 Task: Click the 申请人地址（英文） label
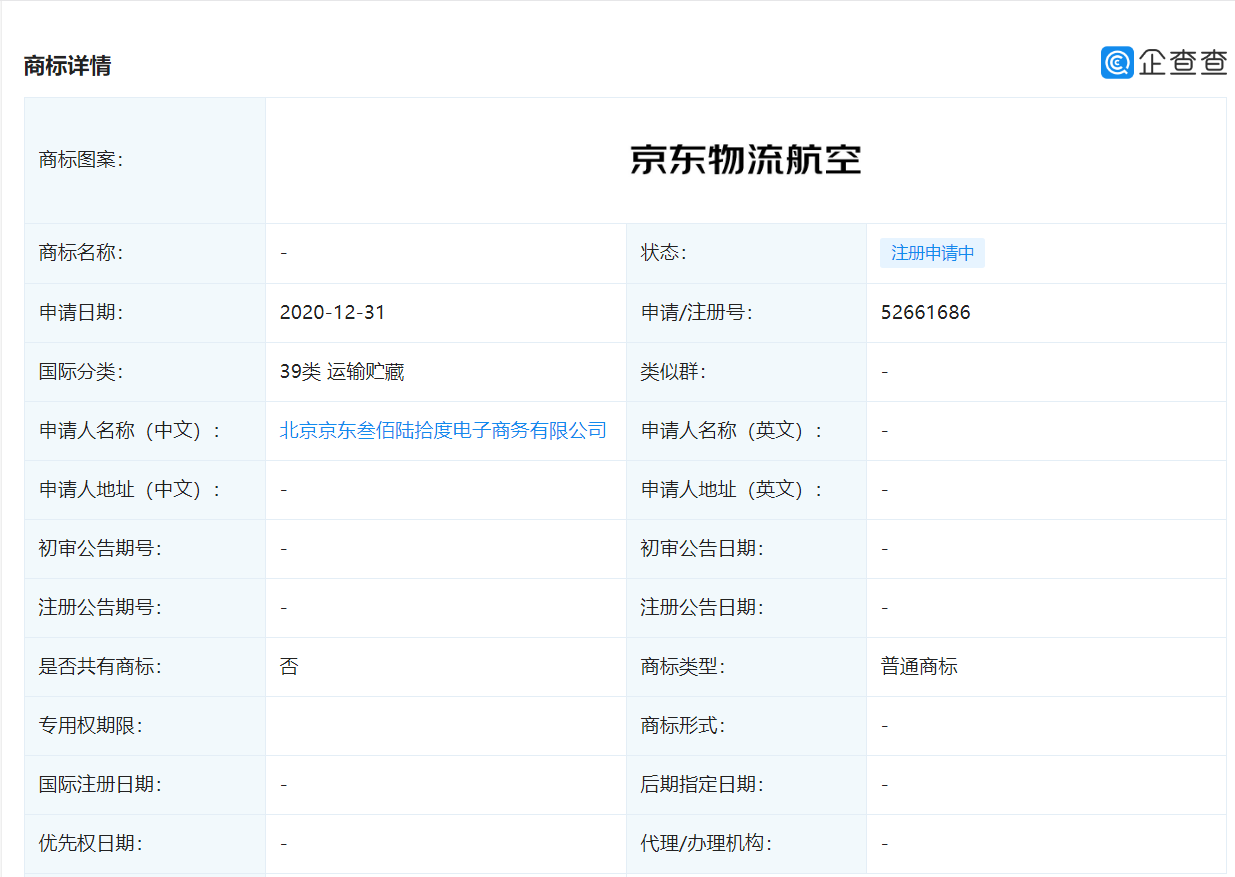(x=732, y=490)
